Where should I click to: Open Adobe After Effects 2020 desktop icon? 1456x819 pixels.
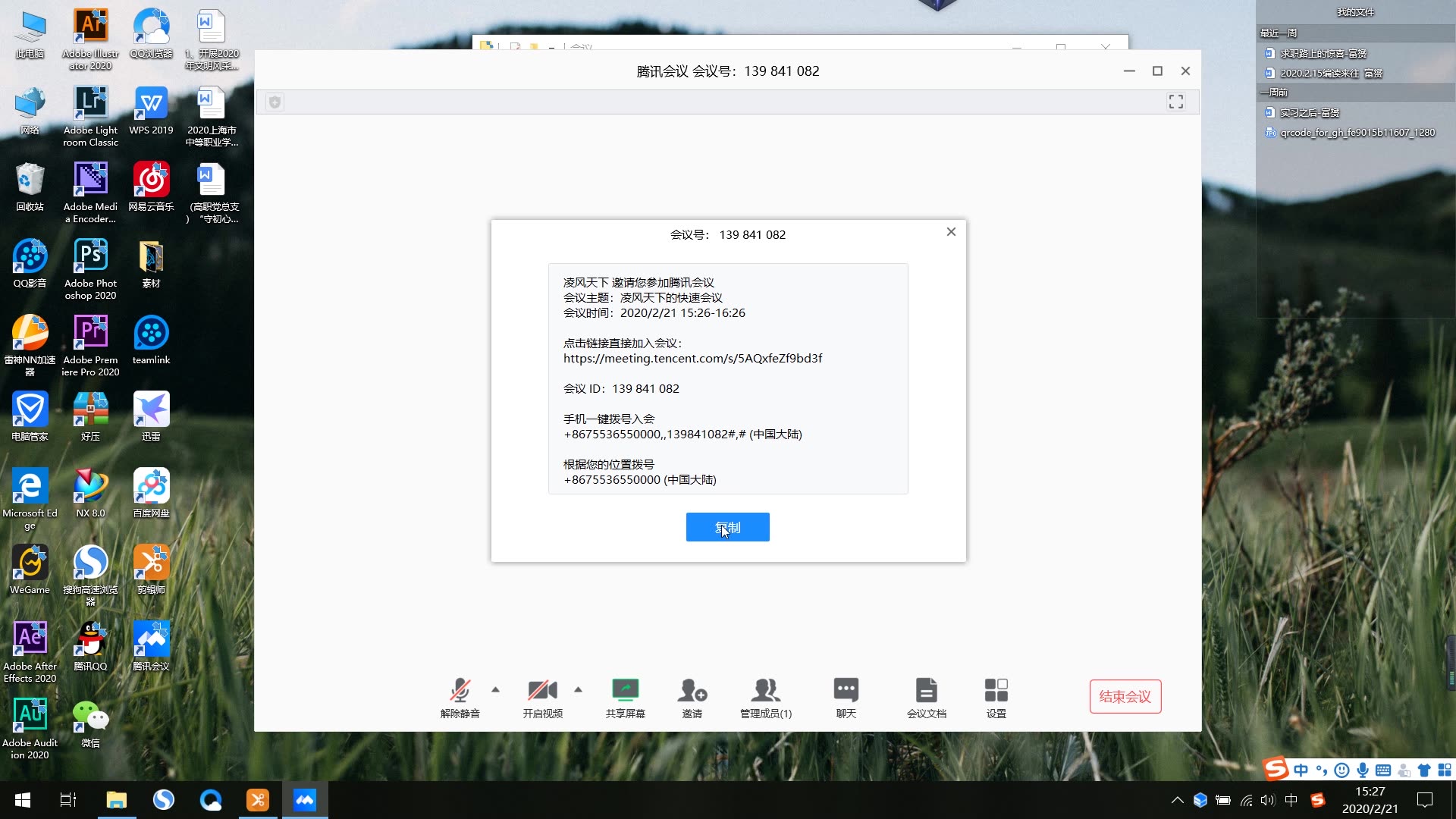pyautogui.click(x=30, y=653)
